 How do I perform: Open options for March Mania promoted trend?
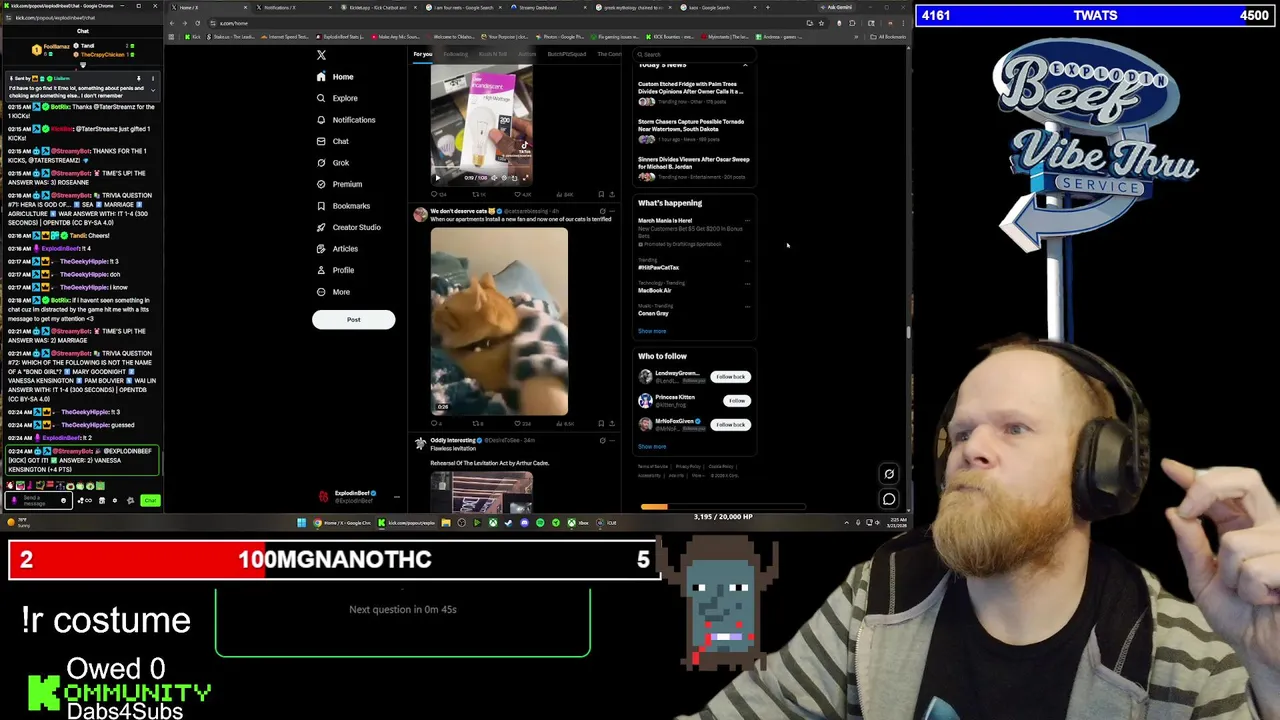(746, 221)
